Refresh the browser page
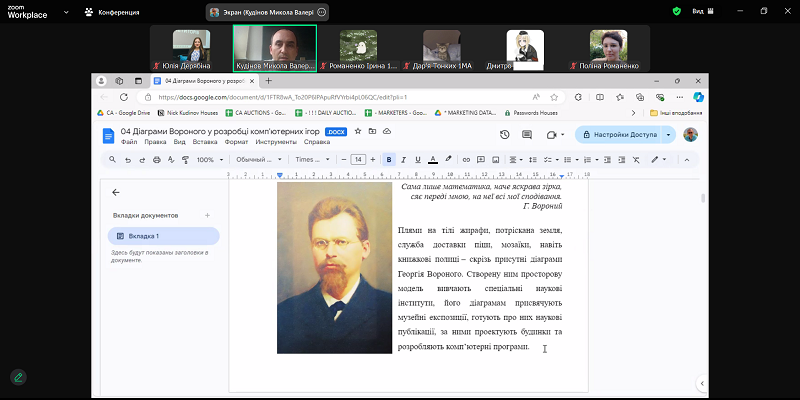This screenshot has width=800, height=400. click(123, 97)
